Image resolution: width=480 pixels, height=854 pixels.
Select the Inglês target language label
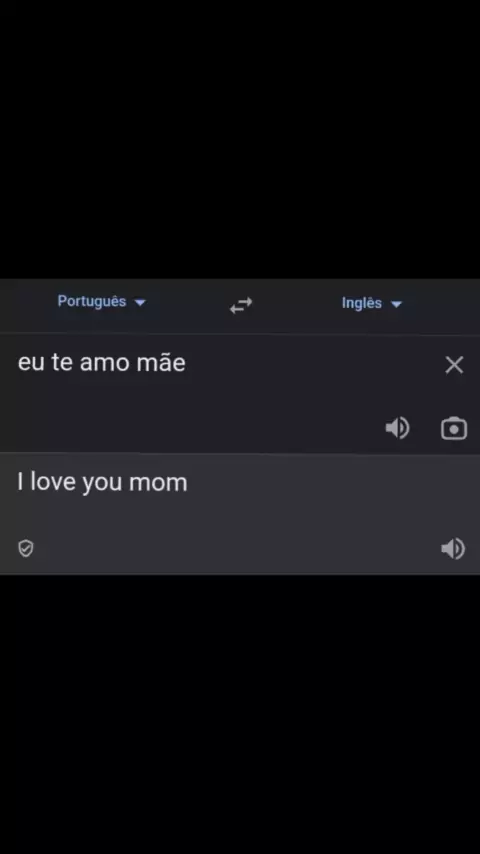362,303
